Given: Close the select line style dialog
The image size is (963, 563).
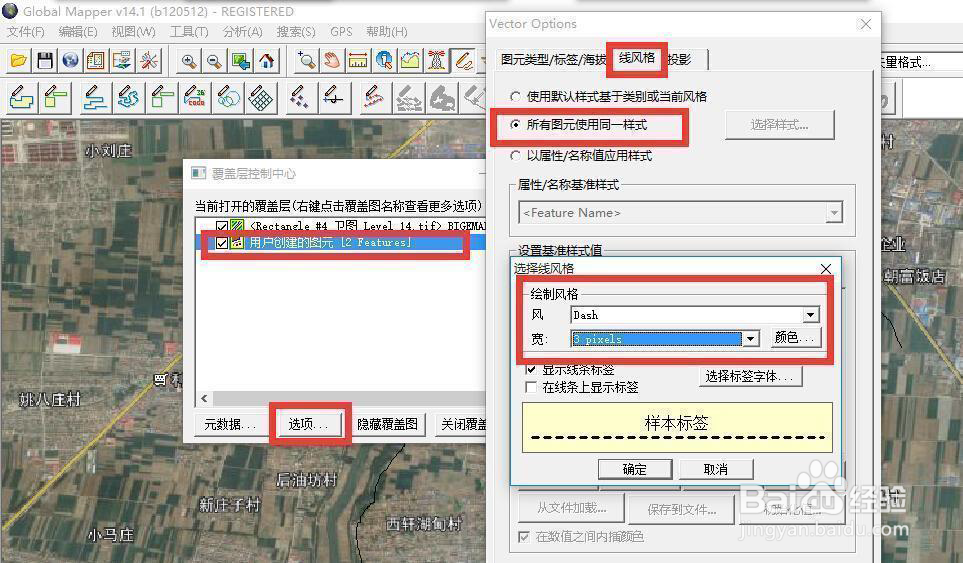Looking at the screenshot, I should pos(826,268).
